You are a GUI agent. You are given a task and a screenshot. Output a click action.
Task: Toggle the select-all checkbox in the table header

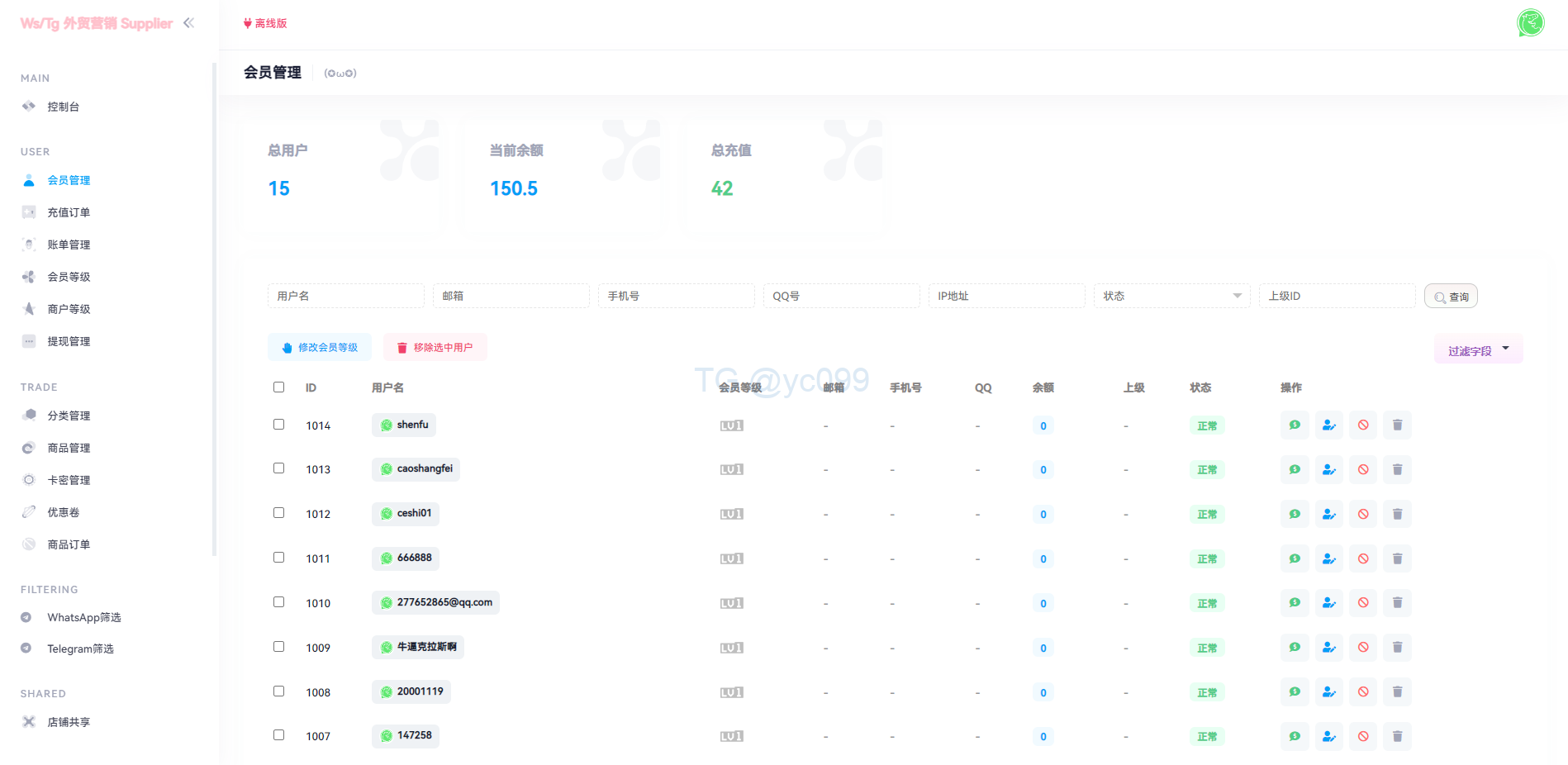pyautogui.click(x=279, y=387)
